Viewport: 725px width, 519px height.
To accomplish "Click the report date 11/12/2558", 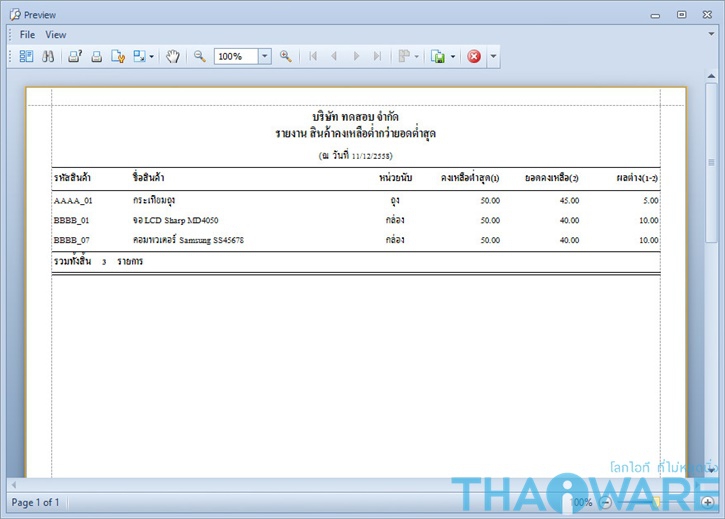I will (372, 156).
